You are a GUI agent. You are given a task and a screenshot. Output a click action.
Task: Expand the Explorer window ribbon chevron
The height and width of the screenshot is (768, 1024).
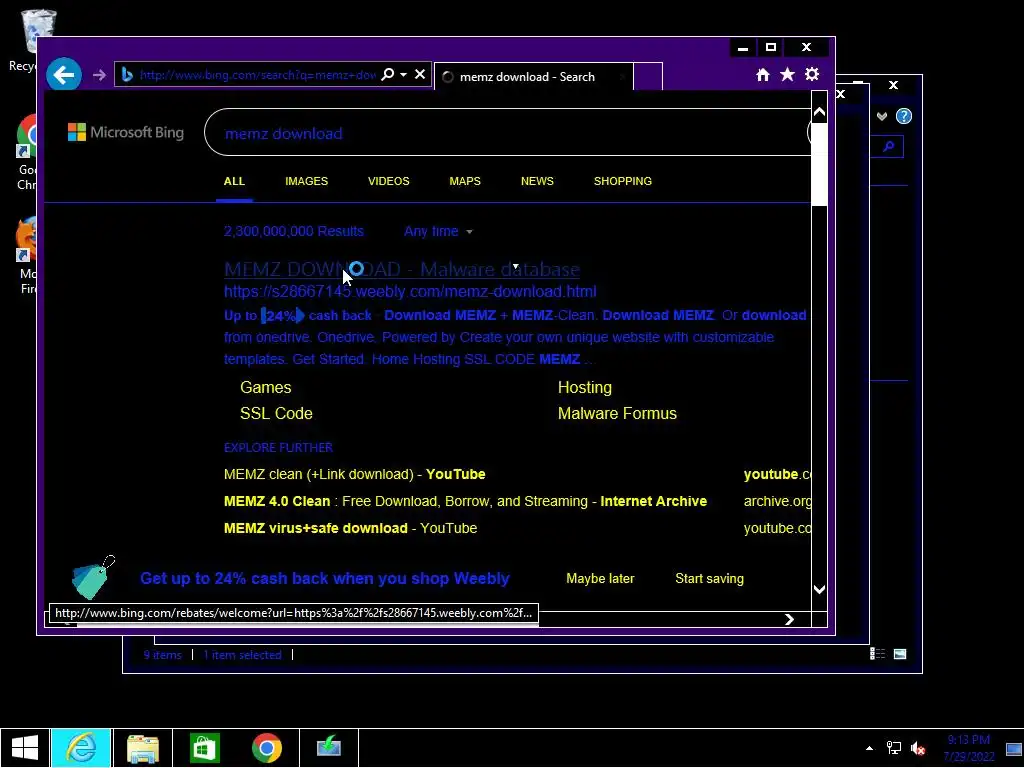[882, 116]
